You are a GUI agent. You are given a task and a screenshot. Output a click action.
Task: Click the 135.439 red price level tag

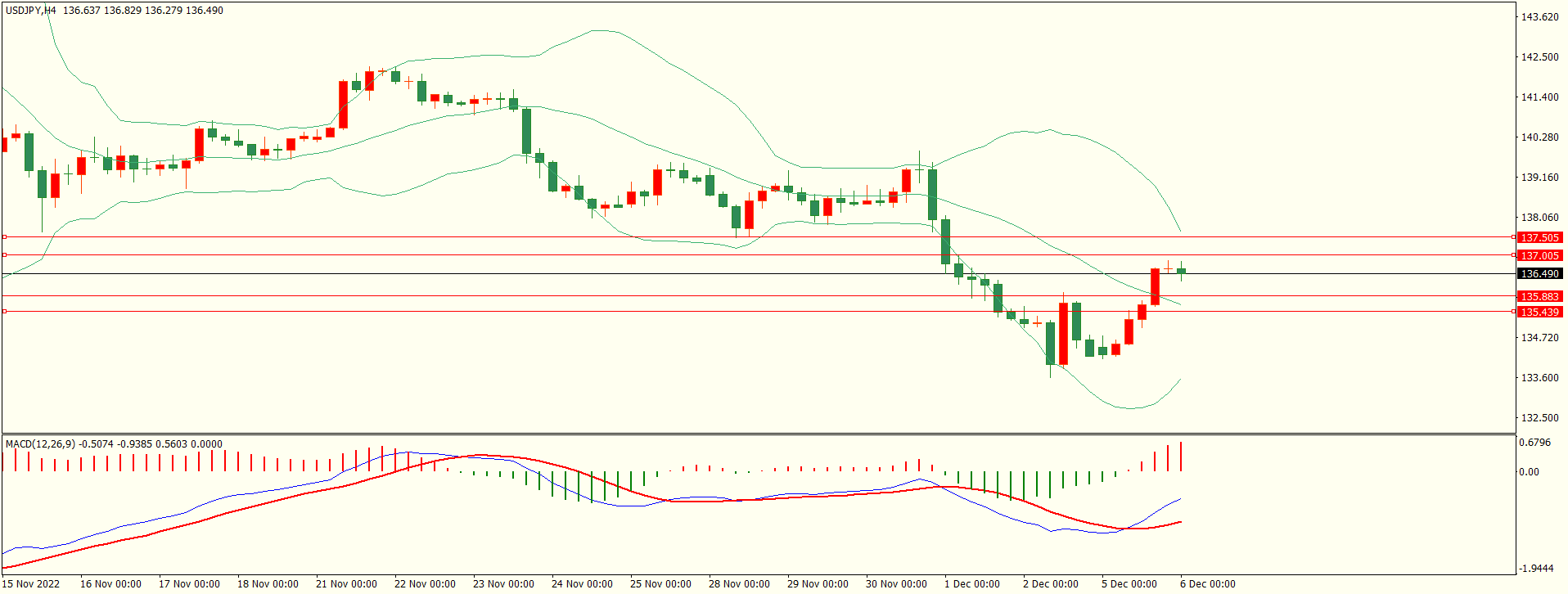click(x=1539, y=312)
